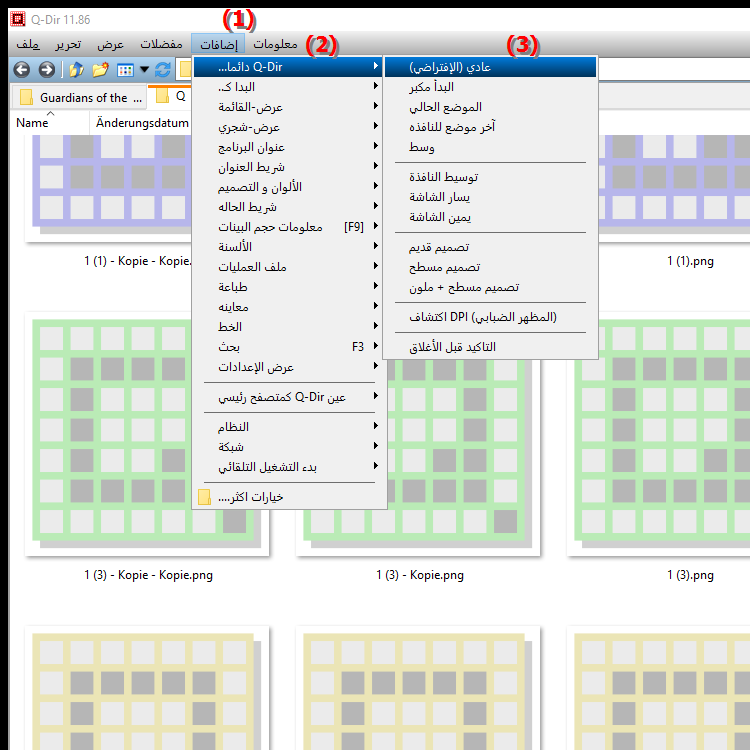Select thumbnail 1 (3) - Kopie.png
Screen dimensions: 750x750
418,434
